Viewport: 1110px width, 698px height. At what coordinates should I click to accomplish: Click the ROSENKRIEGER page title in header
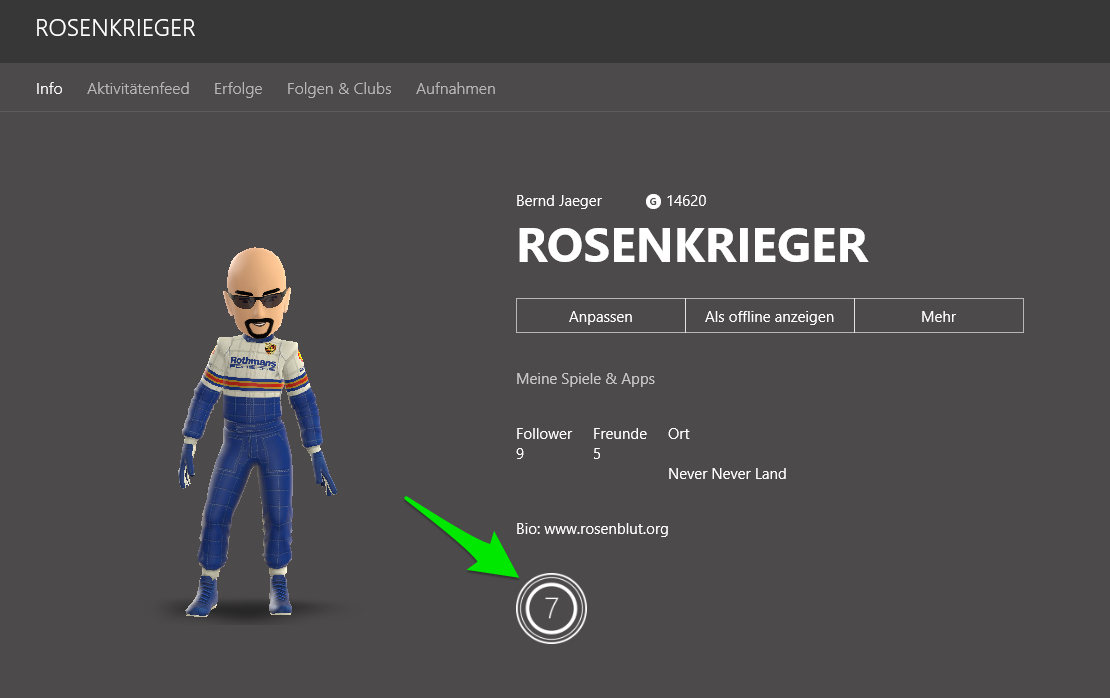pyautogui.click(x=115, y=29)
